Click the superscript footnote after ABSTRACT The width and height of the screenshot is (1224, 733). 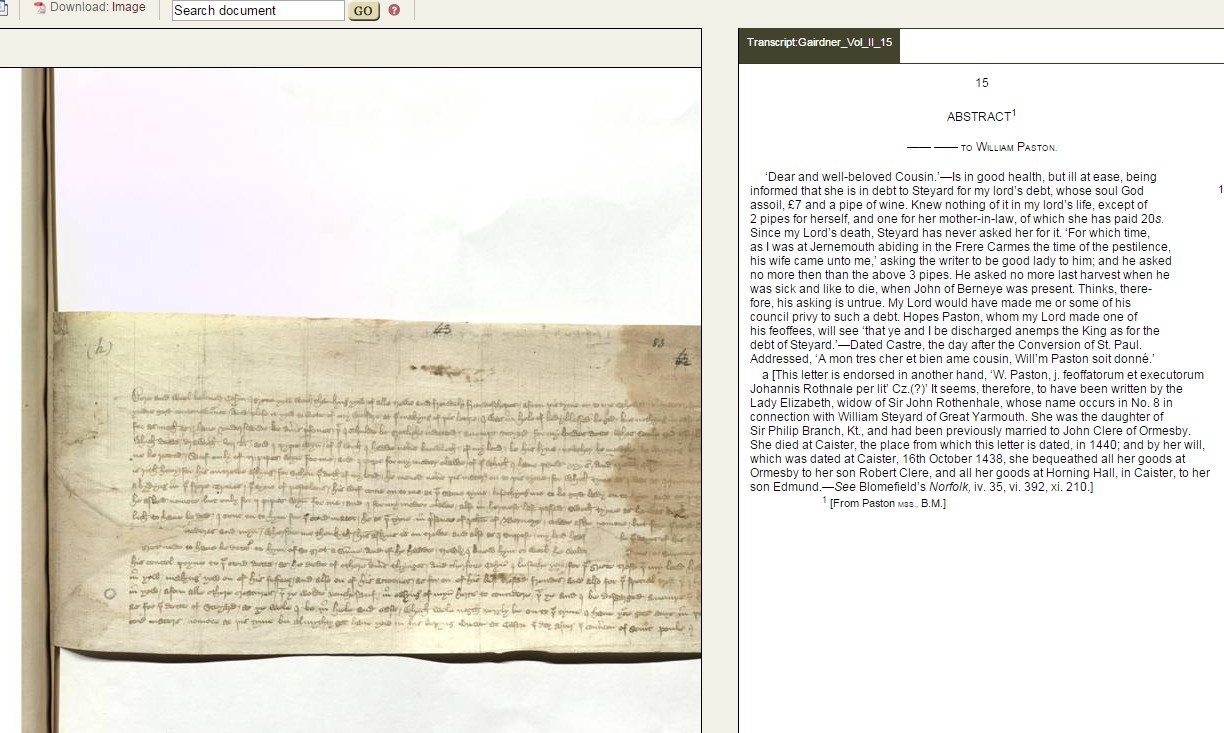click(x=1014, y=112)
